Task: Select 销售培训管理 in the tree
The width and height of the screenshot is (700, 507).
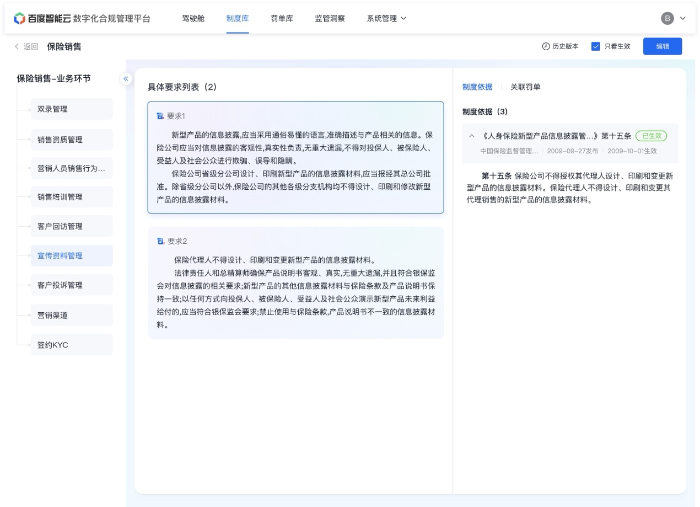Action: click(x=72, y=197)
